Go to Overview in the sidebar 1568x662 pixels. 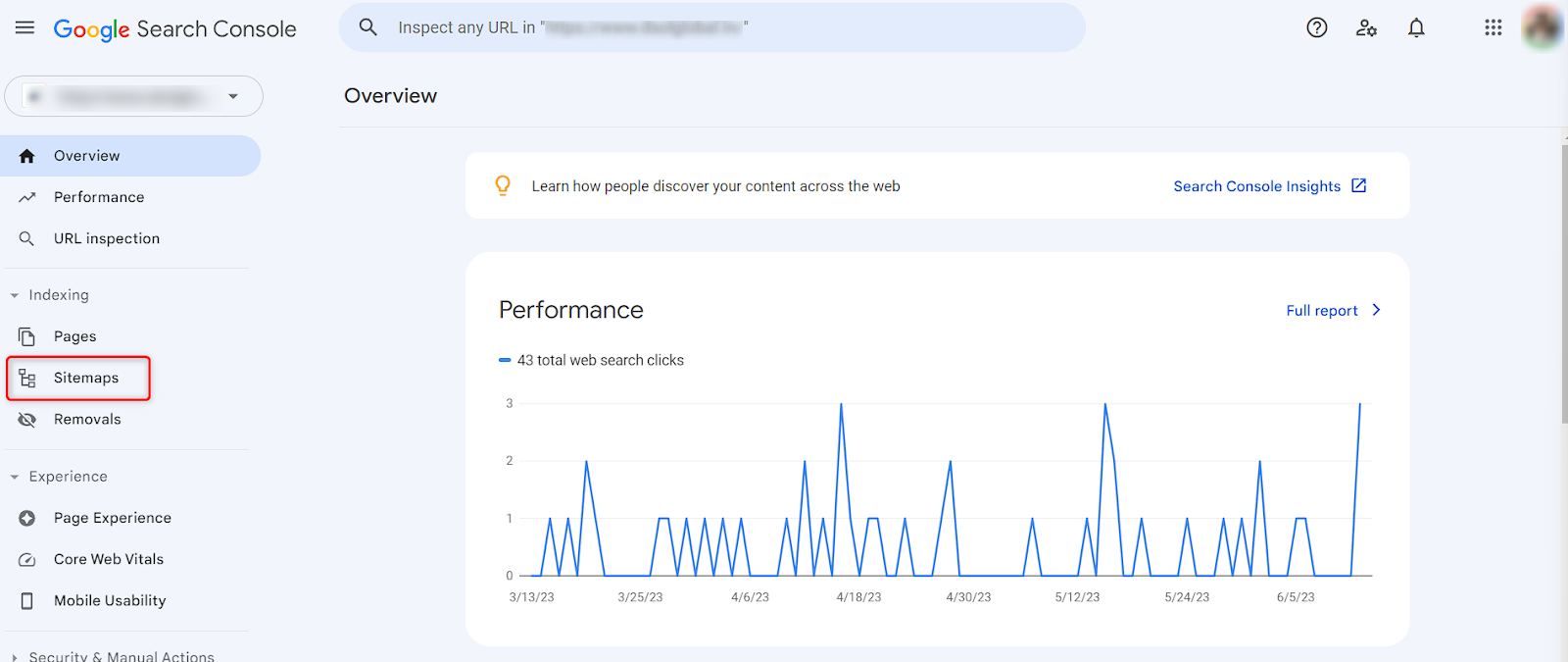point(130,156)
